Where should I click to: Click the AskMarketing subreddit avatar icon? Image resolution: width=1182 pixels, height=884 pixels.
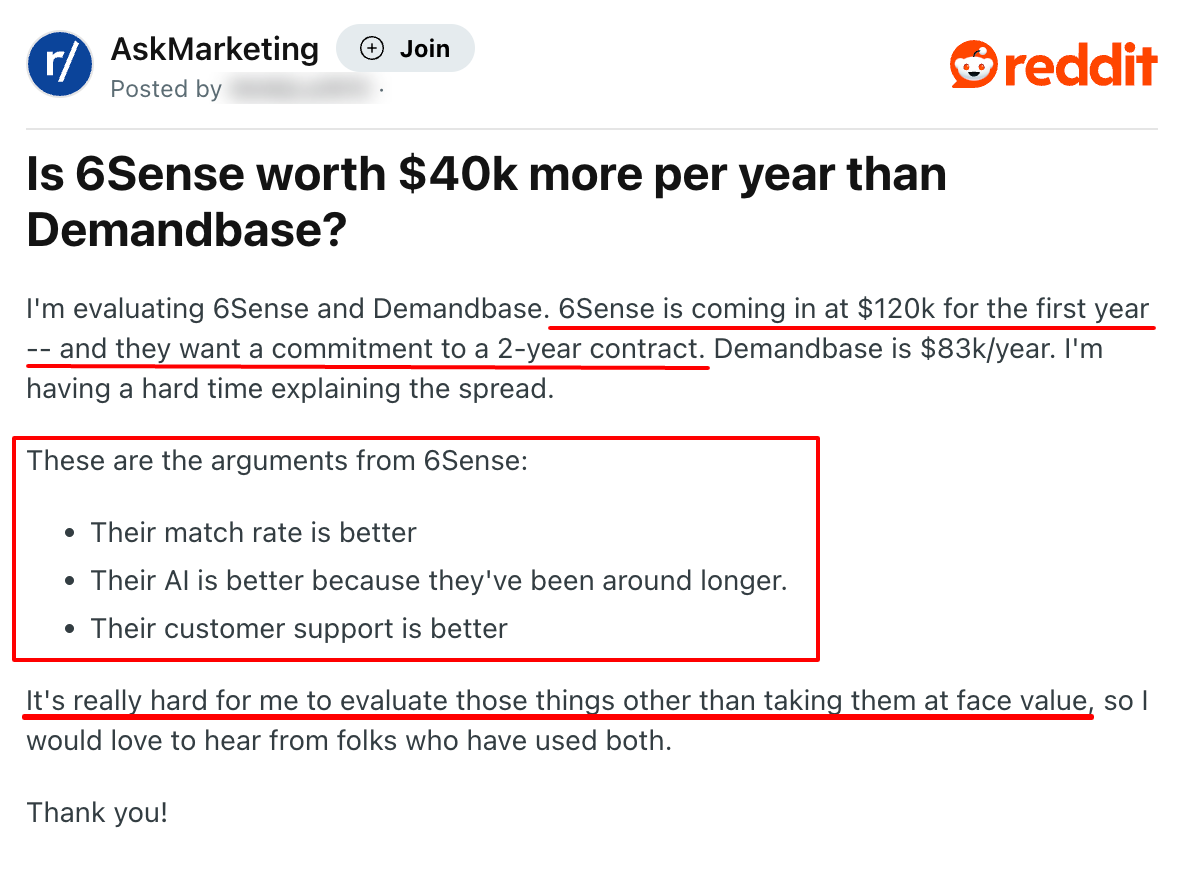tap(60, 63)
